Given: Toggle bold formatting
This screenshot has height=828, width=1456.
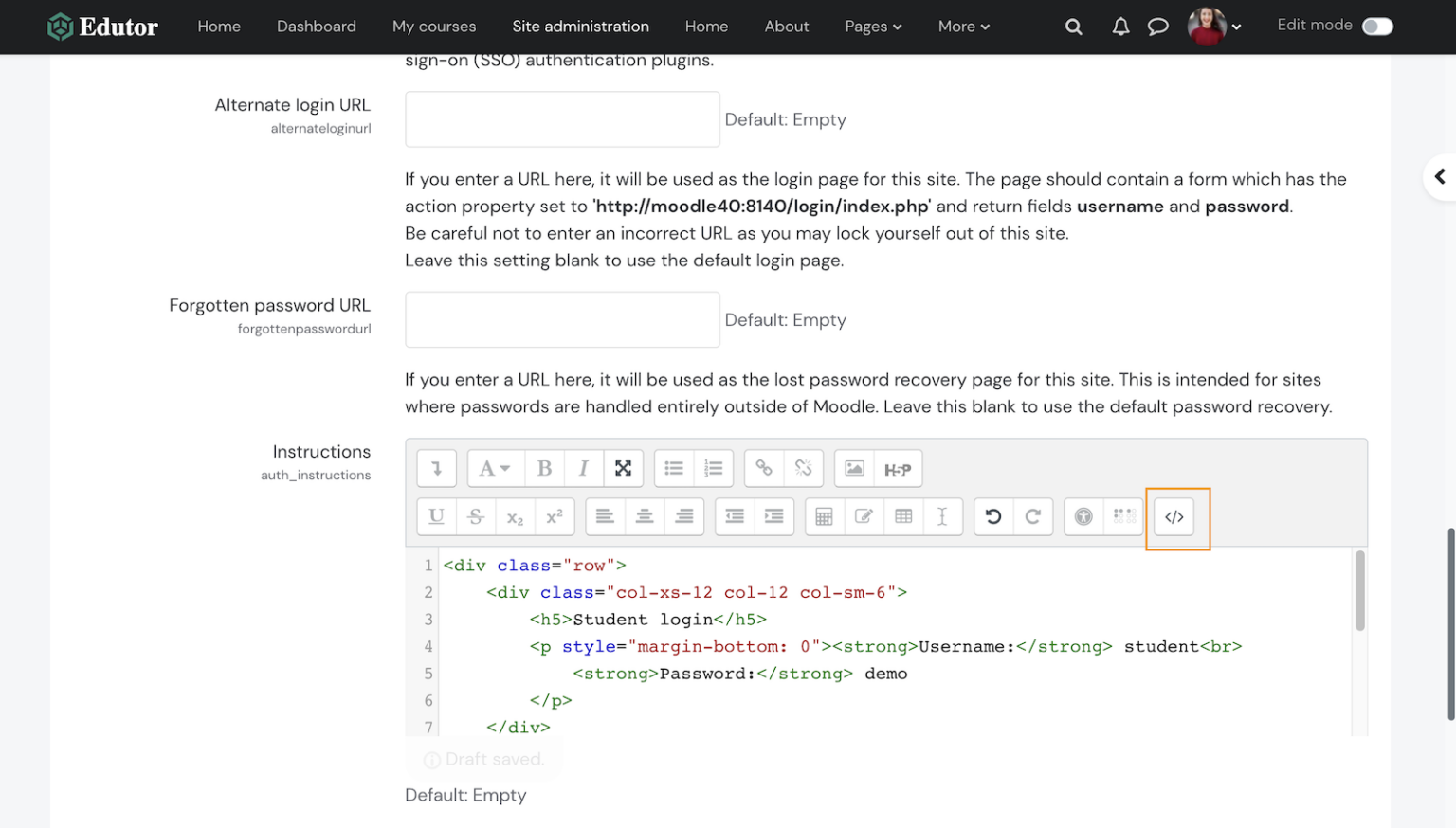Looking at the screenshot, I should pyautogui.click(x=544, y=468).
